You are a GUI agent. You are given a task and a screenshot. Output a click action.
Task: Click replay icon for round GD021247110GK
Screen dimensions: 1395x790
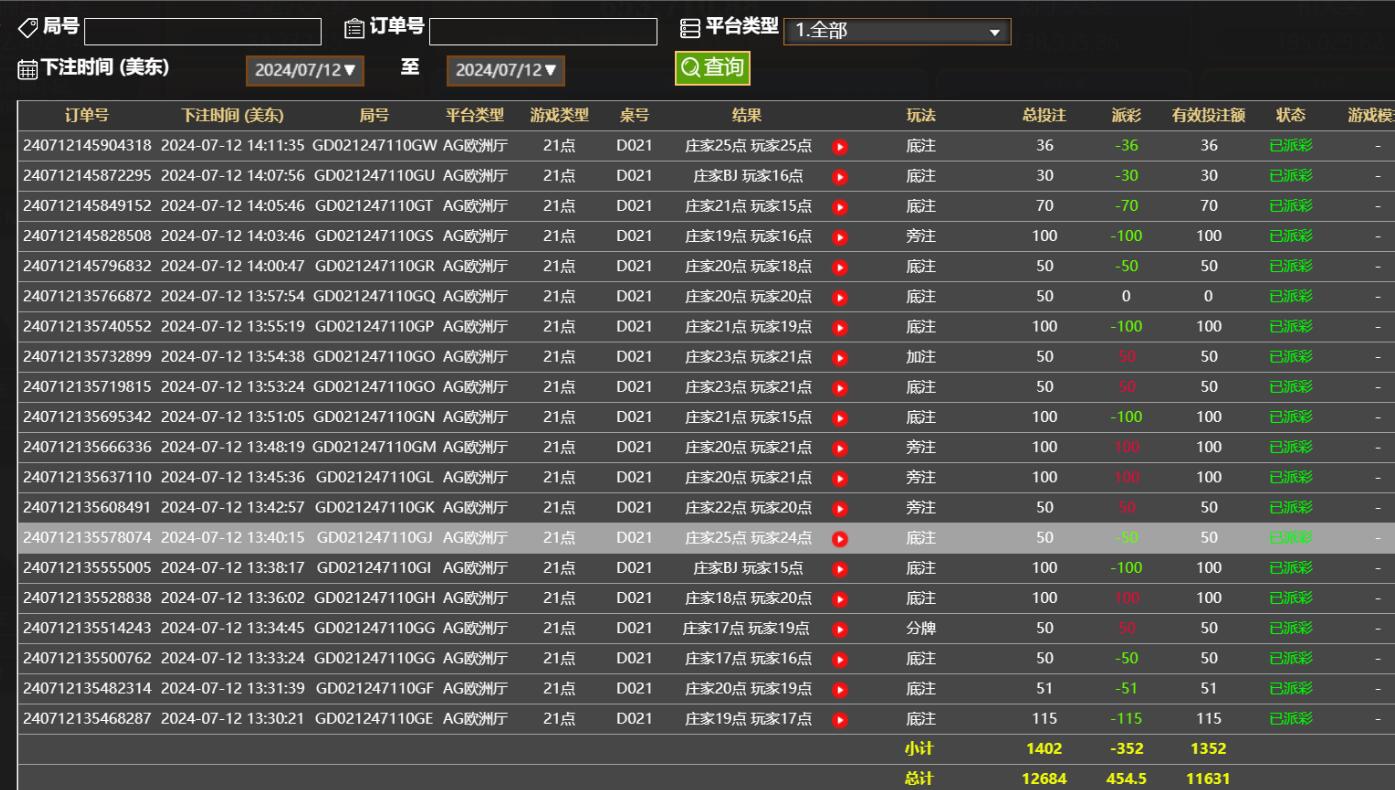tap(840, 508)
